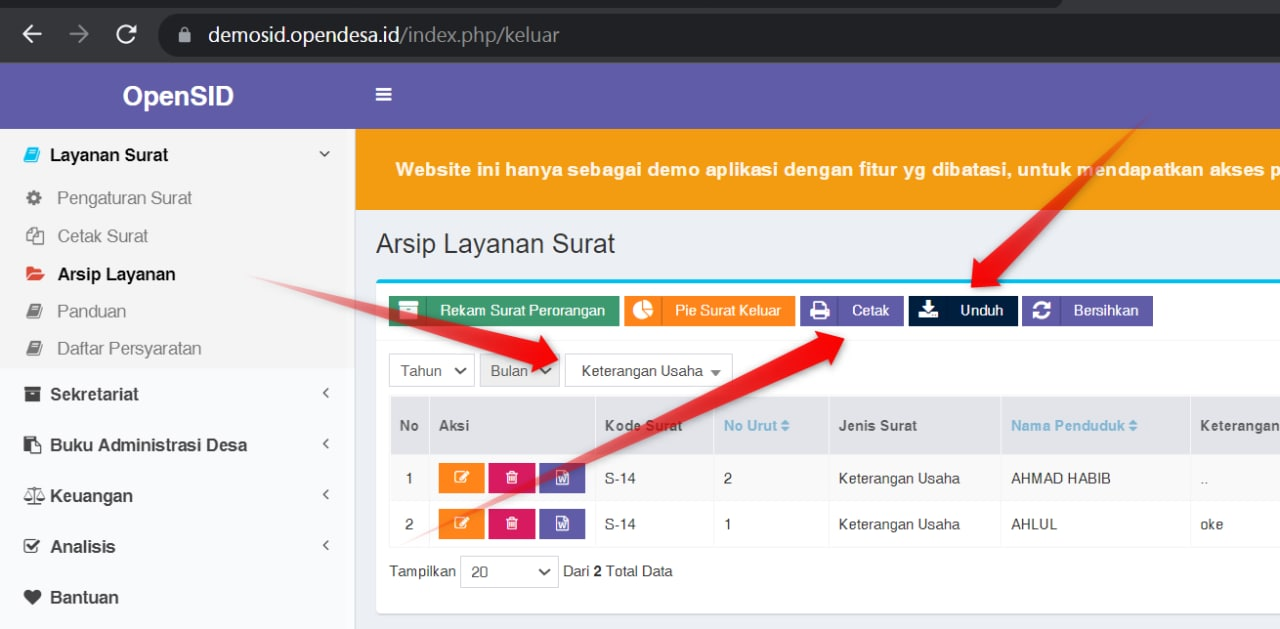
Task: Click the browser reload icon
Action: click(126, 32)
